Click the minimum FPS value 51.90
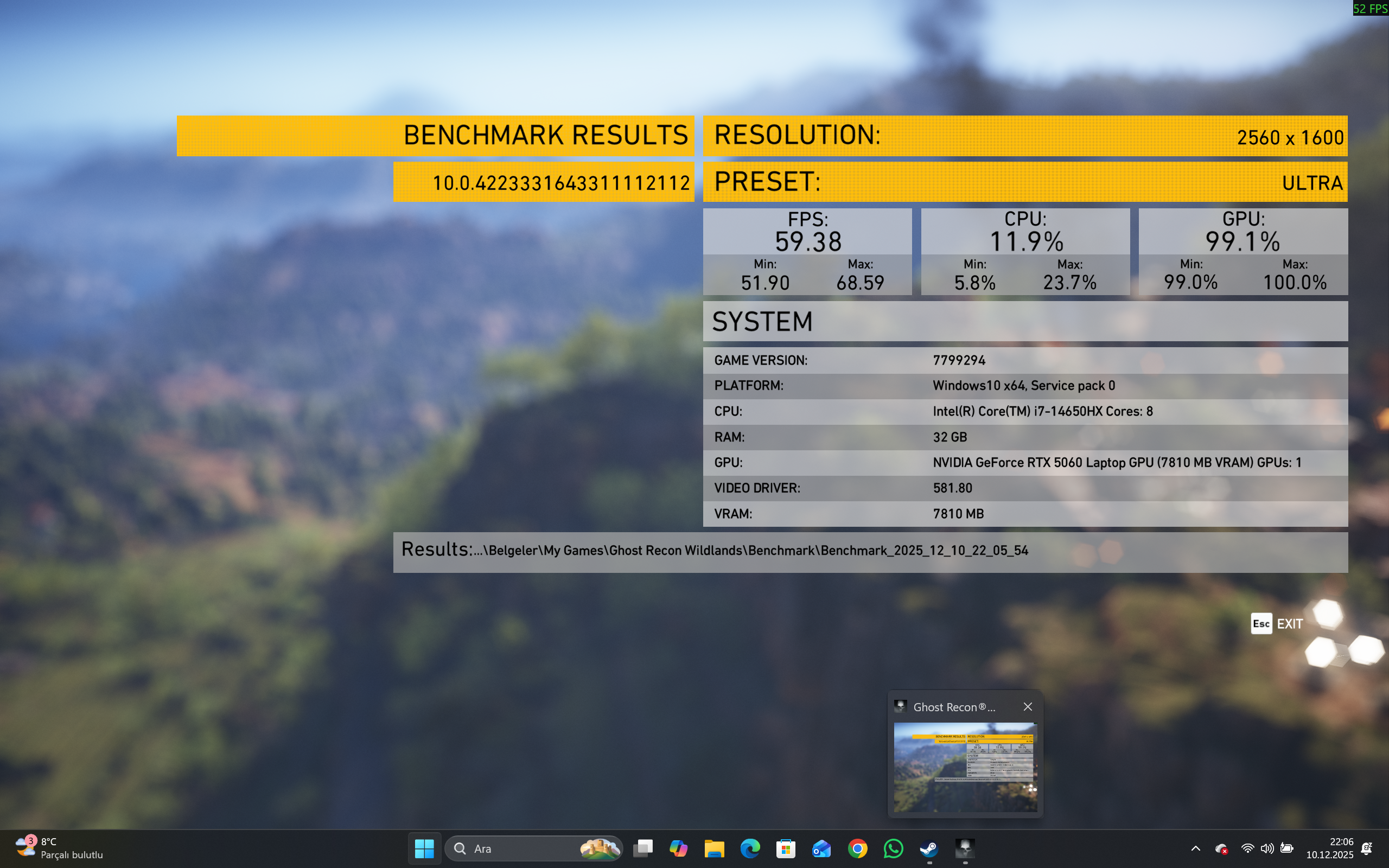Screen dimensions: 1389x868 click(x=765, y=283)
